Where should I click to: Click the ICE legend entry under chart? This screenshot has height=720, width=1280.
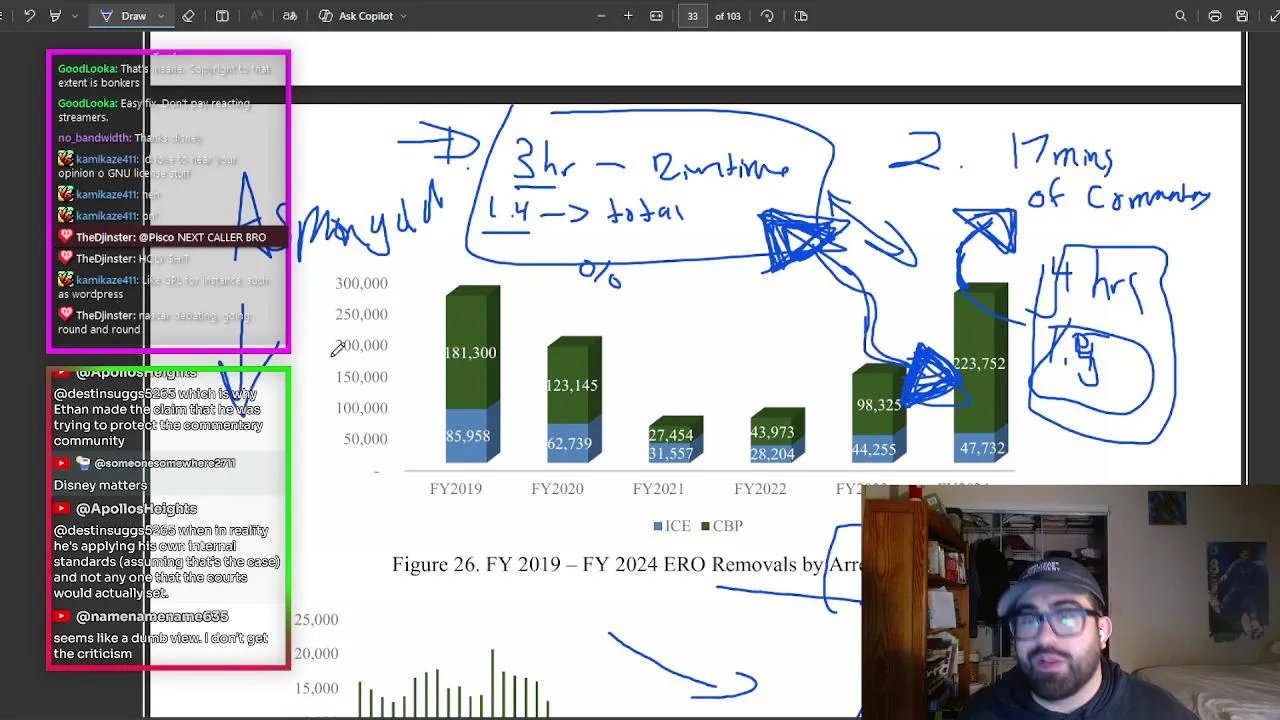[672, 526]
